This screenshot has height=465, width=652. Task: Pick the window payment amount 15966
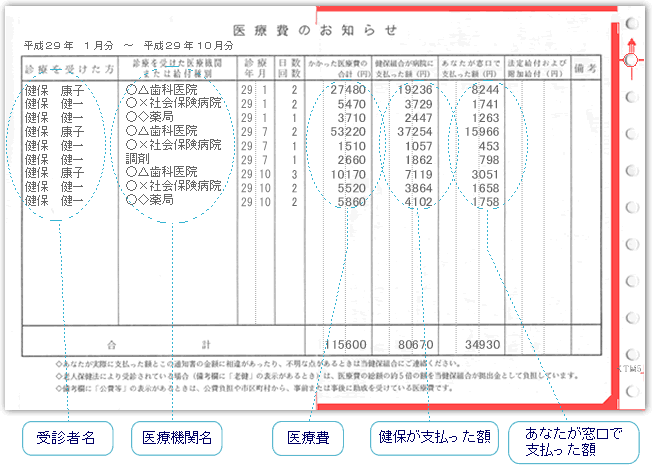[x=482, y=132]
